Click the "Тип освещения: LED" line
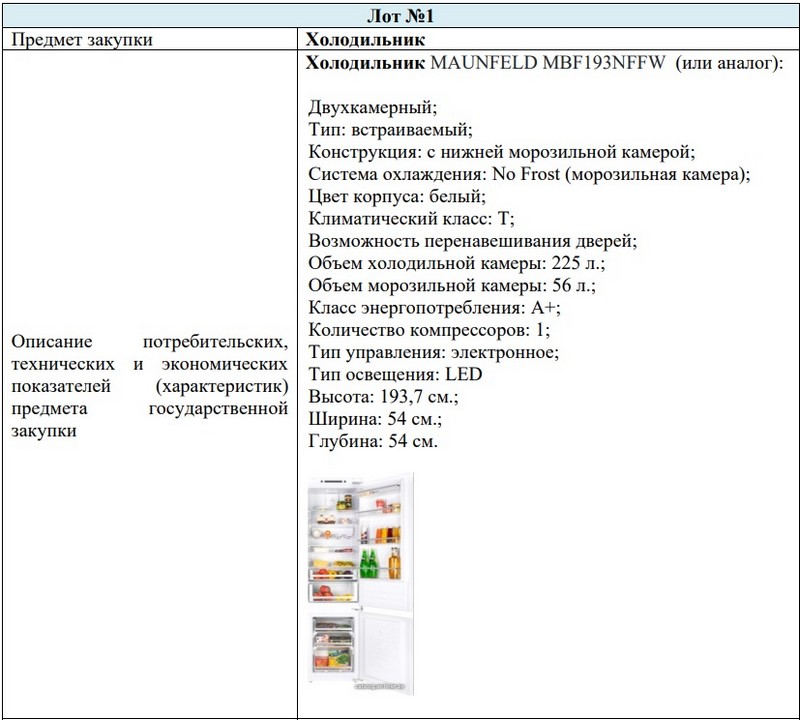Image resolution: width=800 pixels, height=720 pixels. 396,374
